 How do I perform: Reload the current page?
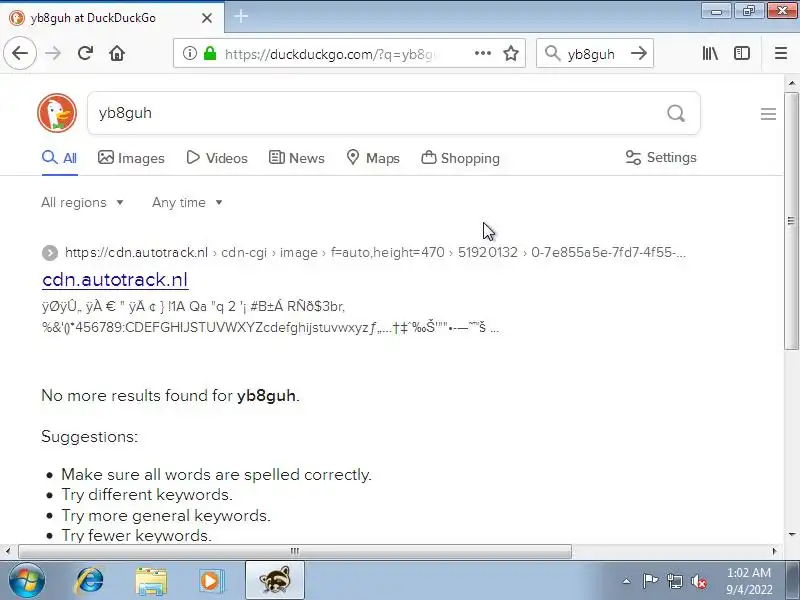click(x=85, y=53)
